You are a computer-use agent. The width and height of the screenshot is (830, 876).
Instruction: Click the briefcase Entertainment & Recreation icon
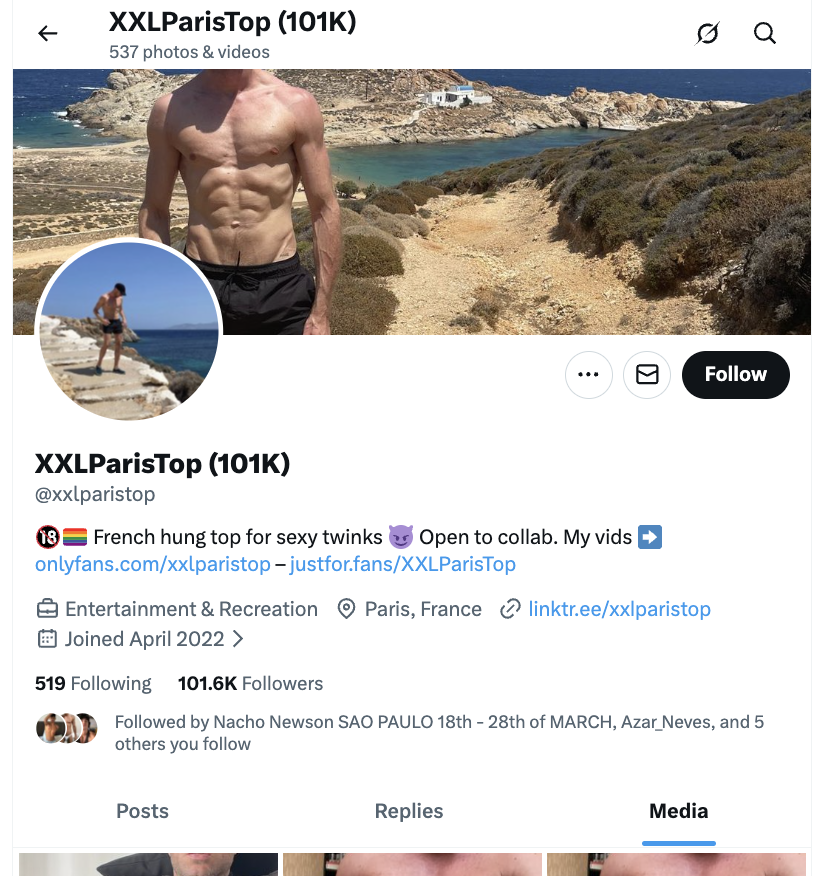coord(46,609)
